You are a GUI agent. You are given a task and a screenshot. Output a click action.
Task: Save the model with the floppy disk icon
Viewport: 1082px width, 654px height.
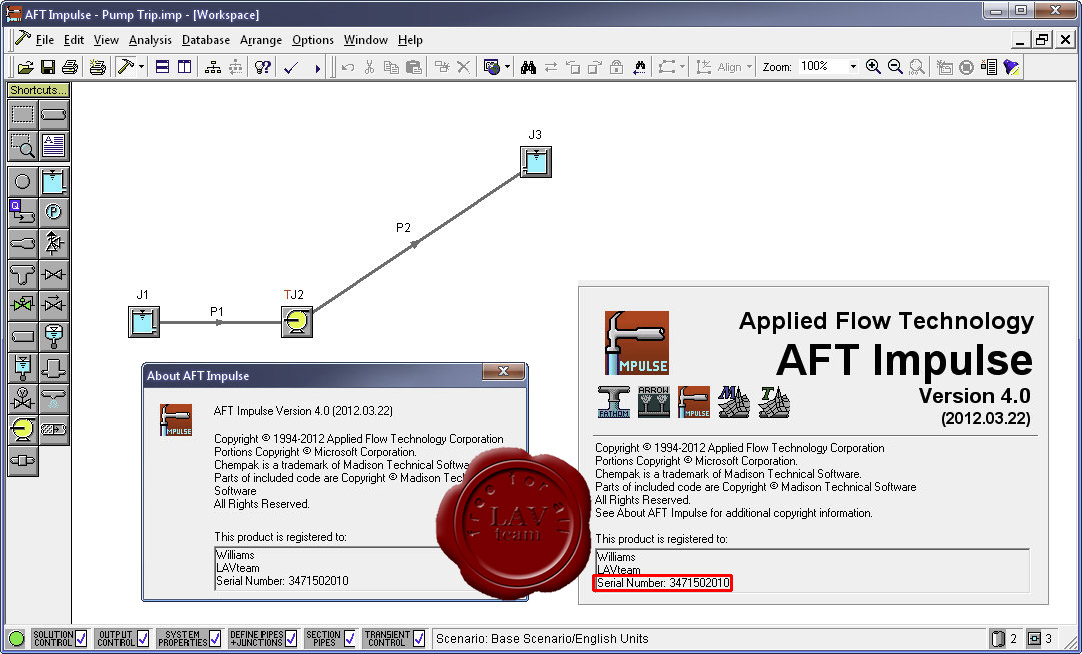click(48, 67)
